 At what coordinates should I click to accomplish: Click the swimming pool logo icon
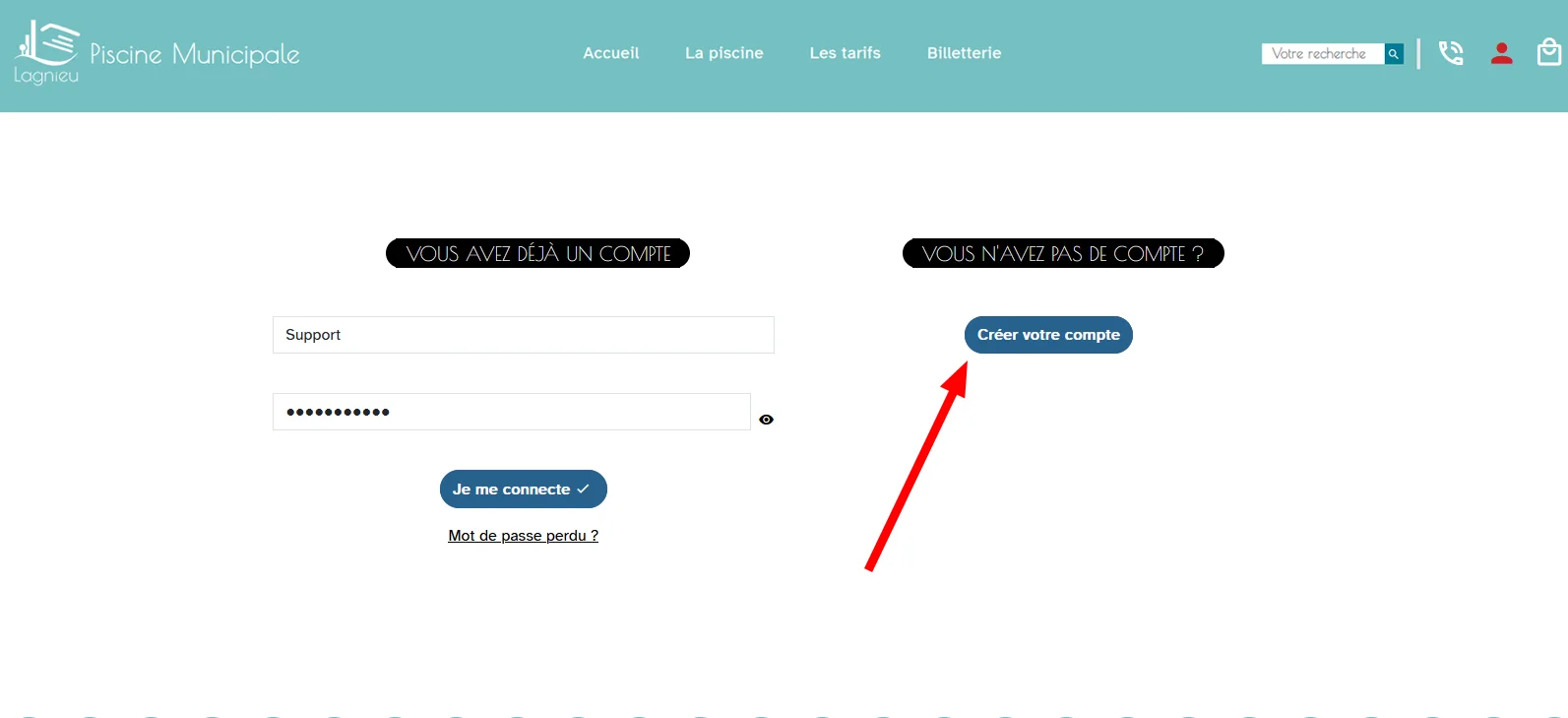48,42
